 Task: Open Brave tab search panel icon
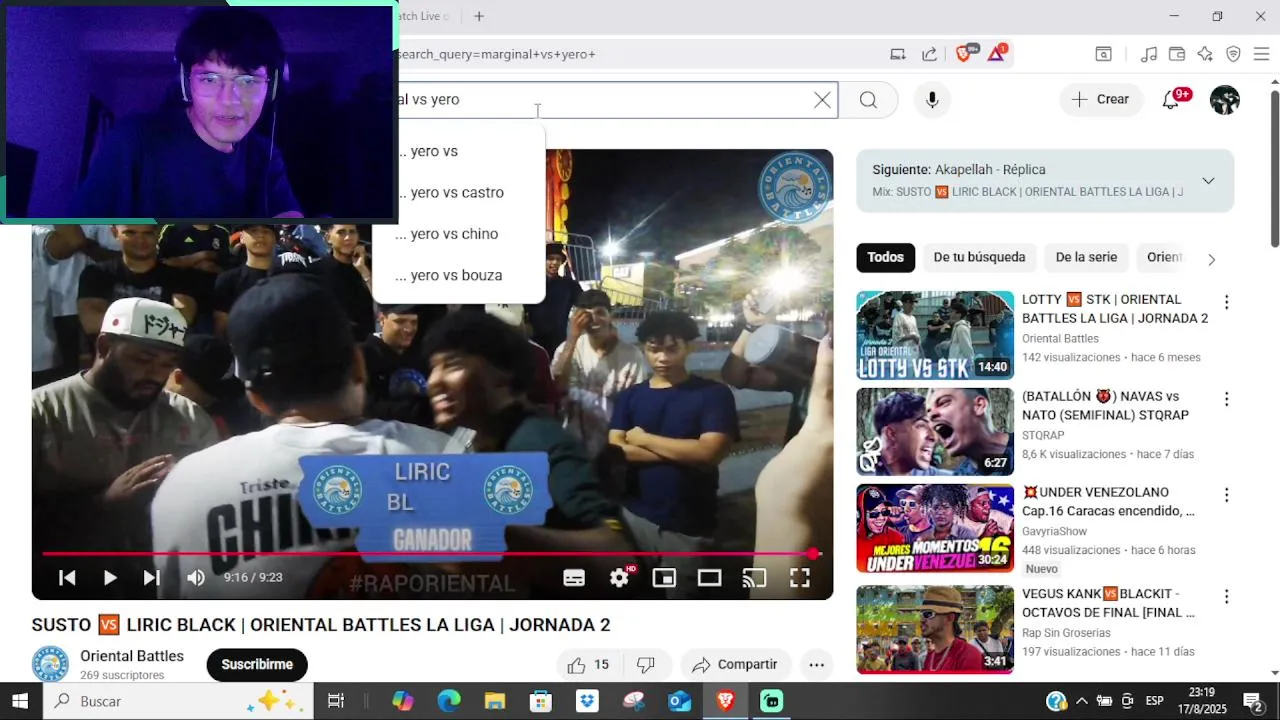click(1103, 54)
